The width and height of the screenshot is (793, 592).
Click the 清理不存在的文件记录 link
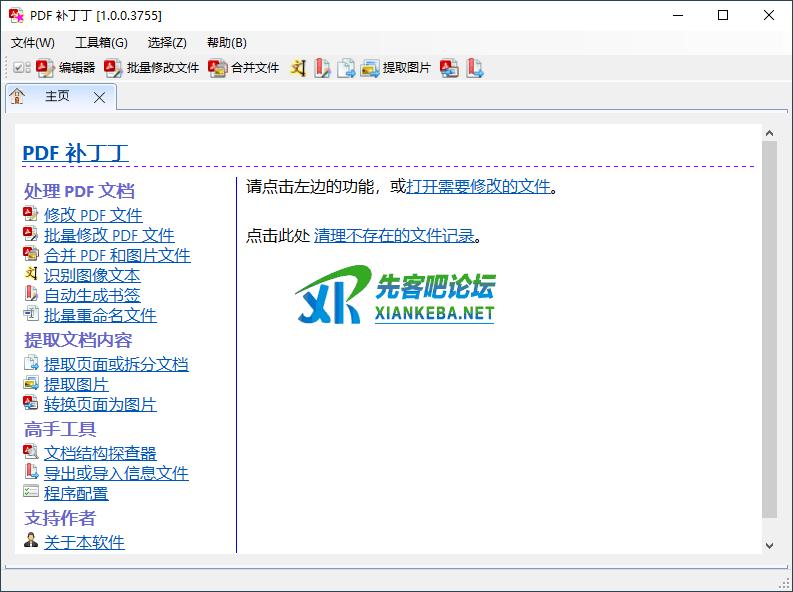[x=394, y=236]
